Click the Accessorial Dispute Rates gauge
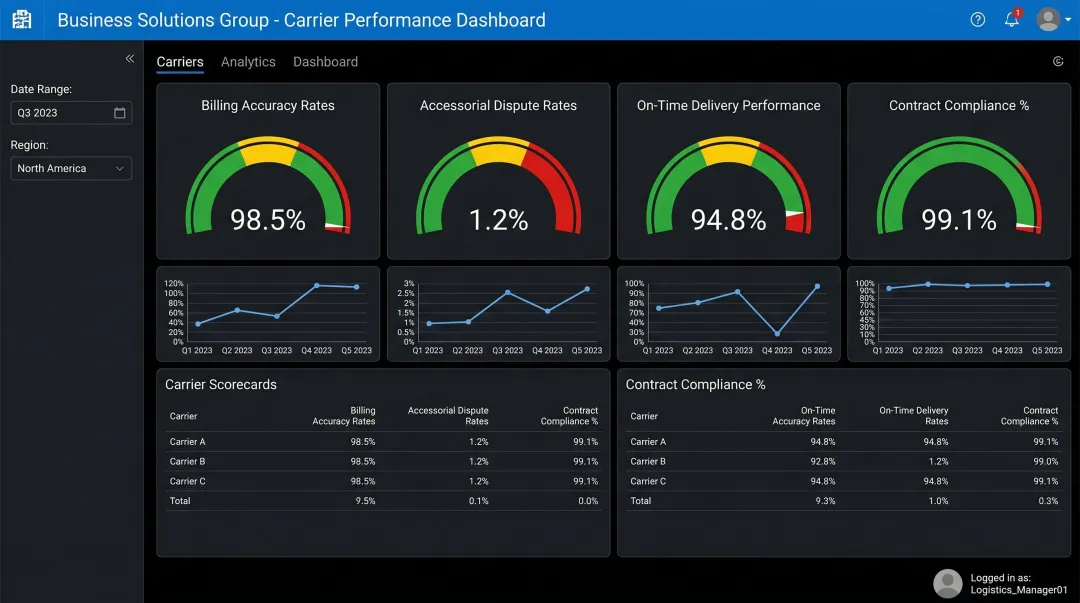Screen dimensions: 1080x603 (498, 185)
